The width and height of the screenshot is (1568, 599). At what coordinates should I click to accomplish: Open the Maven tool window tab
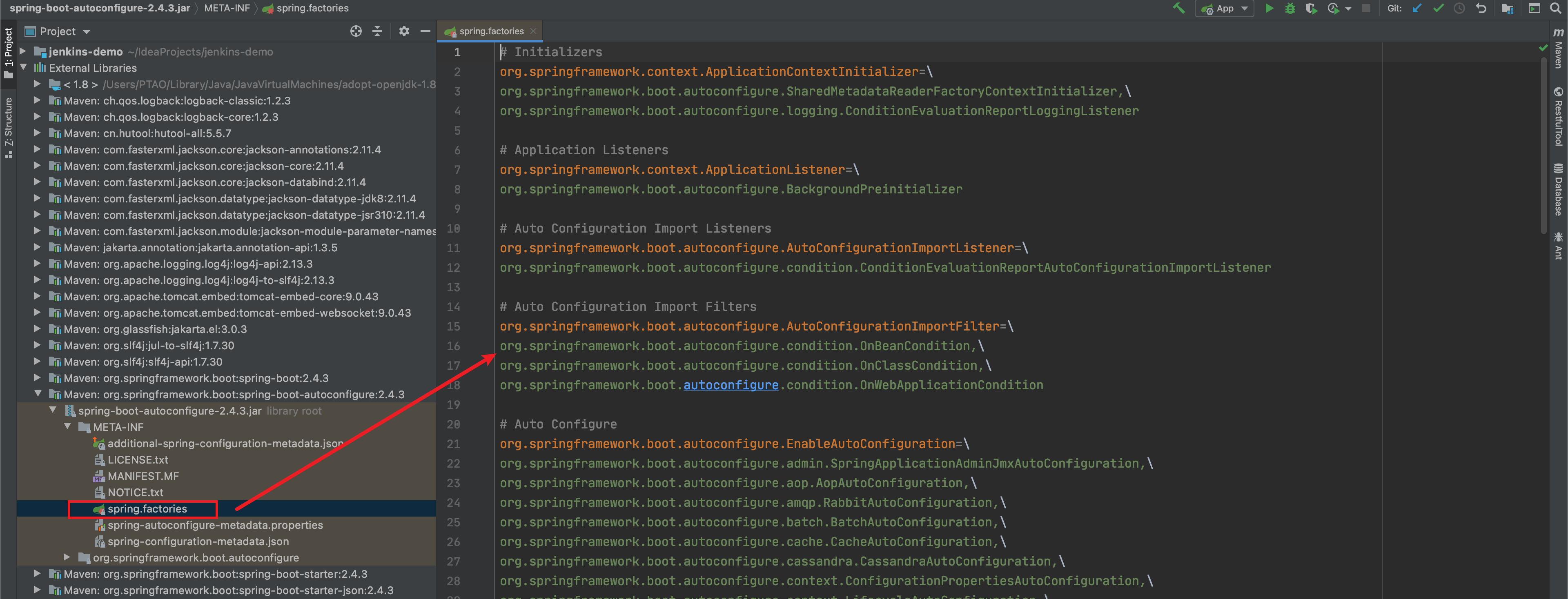(x=1558, y=48)
